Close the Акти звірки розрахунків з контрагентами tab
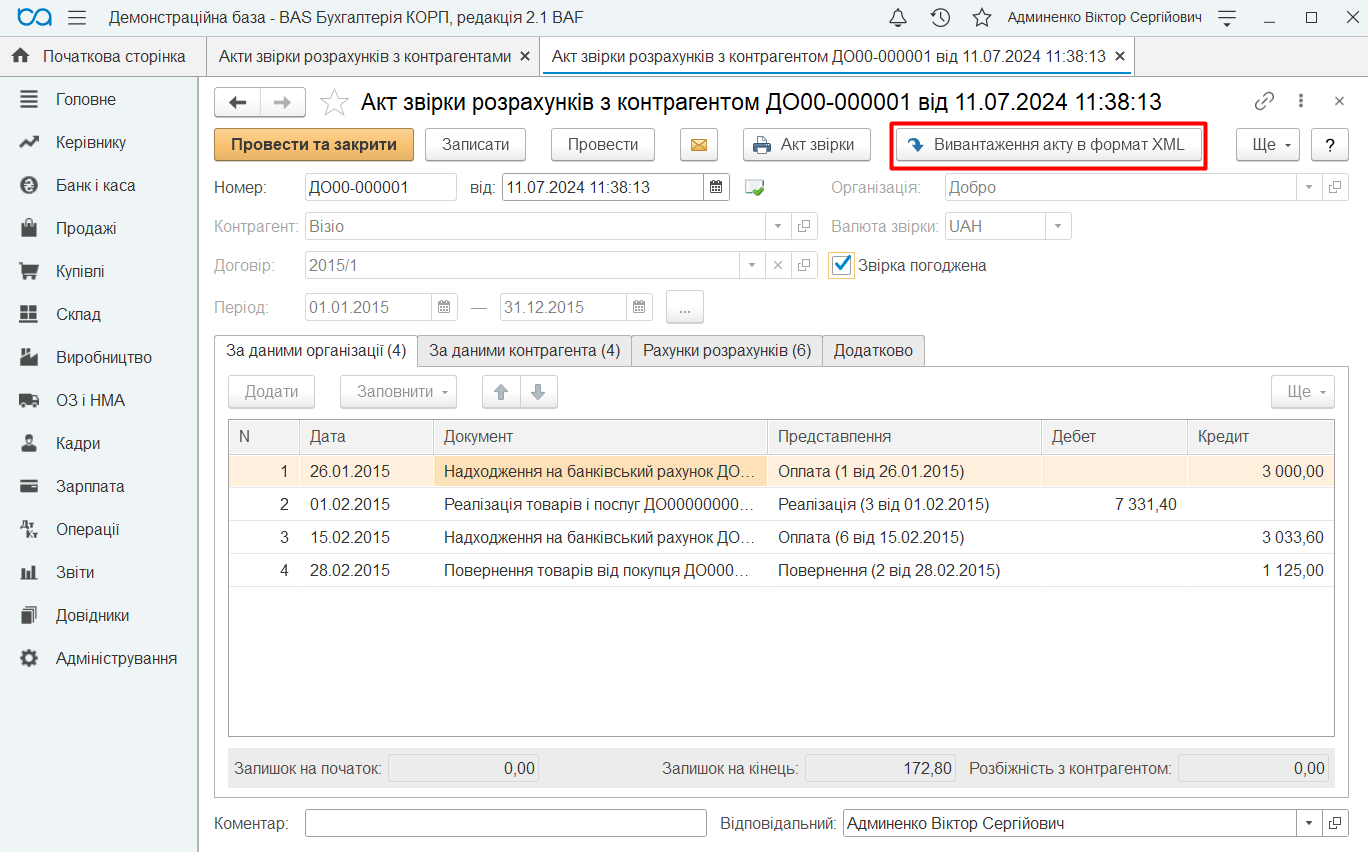The width and height of the screenshot is (1368, 852). point(525,57)
